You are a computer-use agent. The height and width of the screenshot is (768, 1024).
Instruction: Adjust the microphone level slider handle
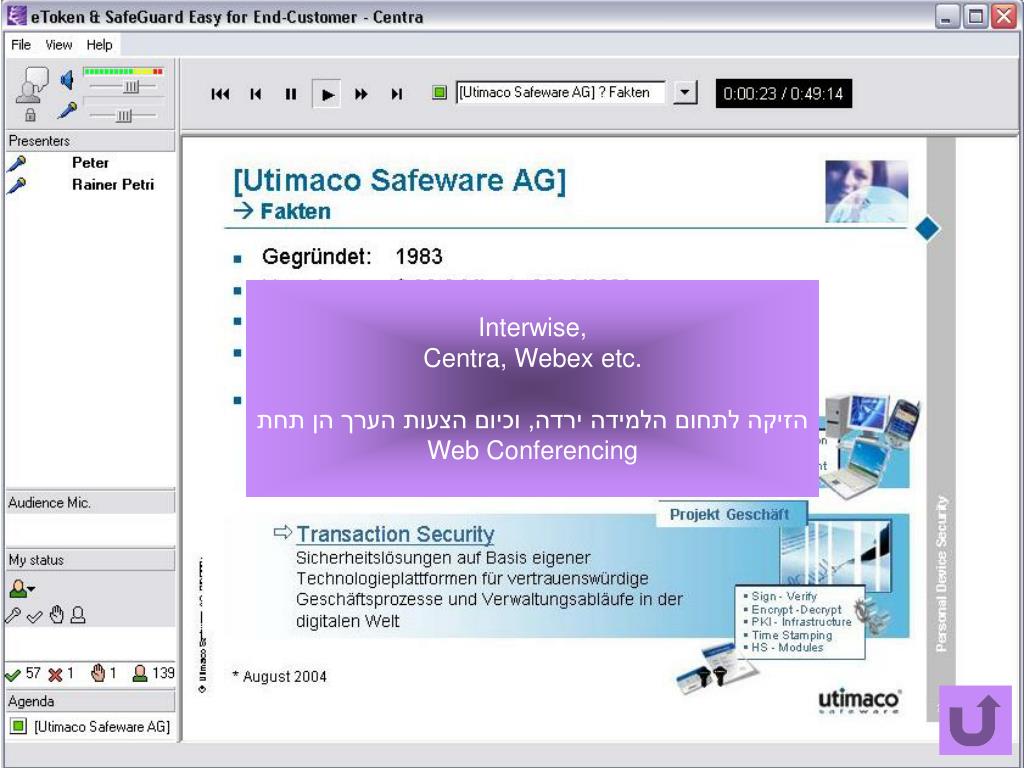click(124, 116)
